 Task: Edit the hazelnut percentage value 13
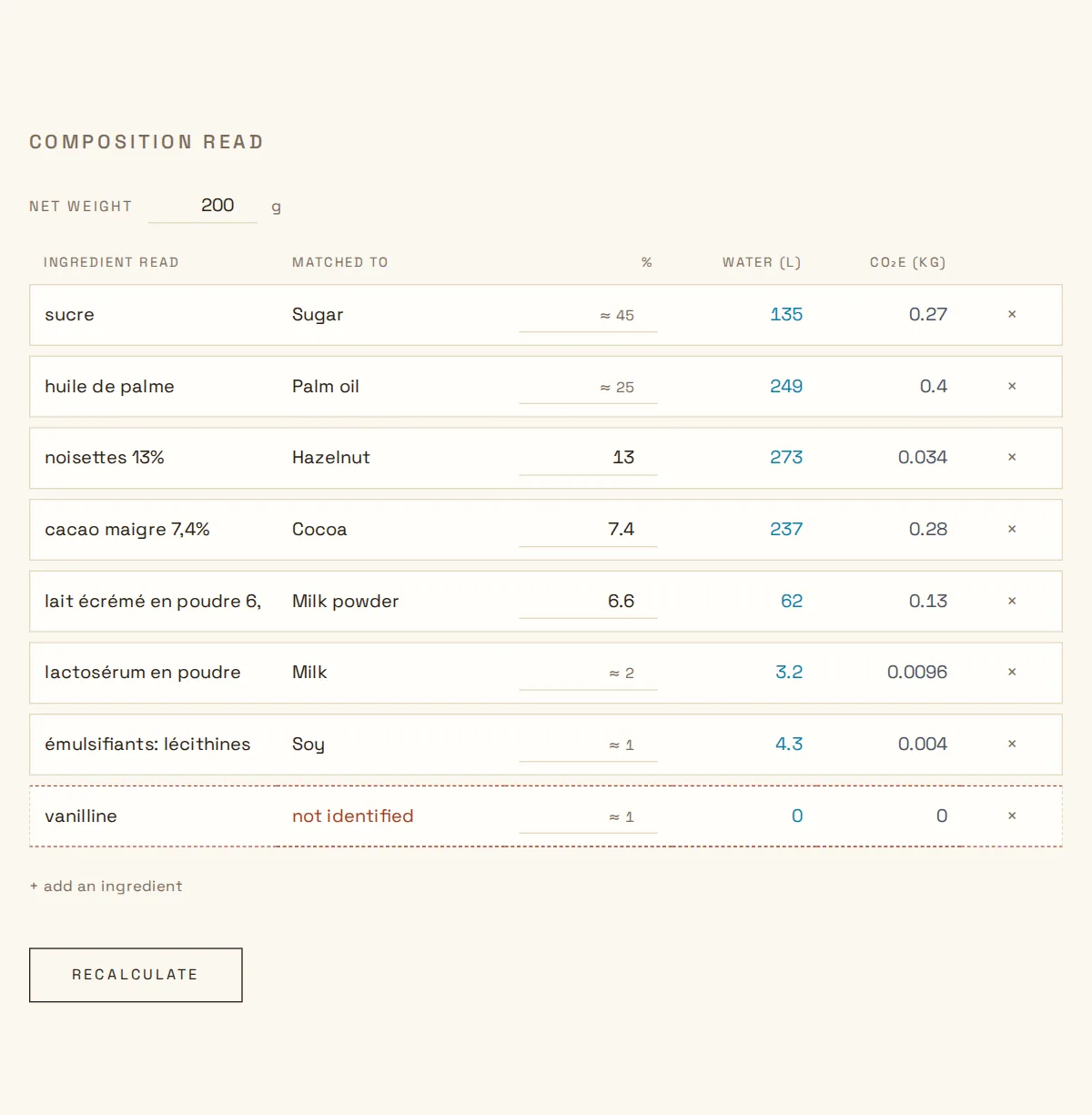tap(588, 458)
